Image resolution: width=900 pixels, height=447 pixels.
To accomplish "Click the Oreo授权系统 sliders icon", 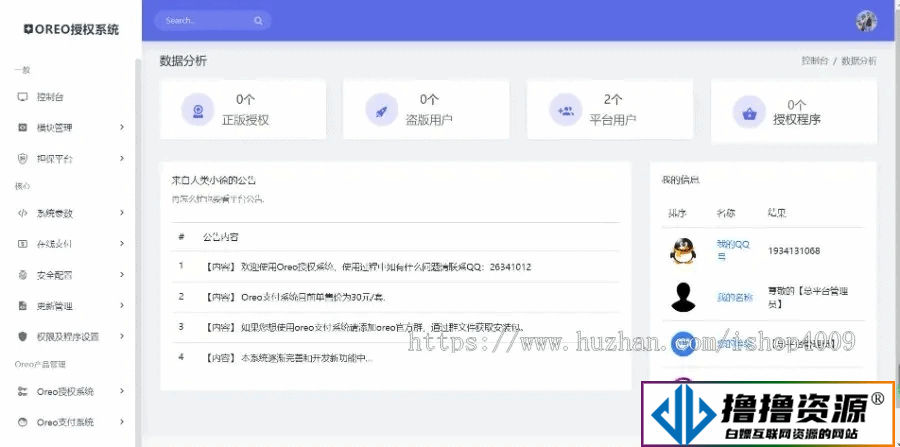I will [22, 391].
